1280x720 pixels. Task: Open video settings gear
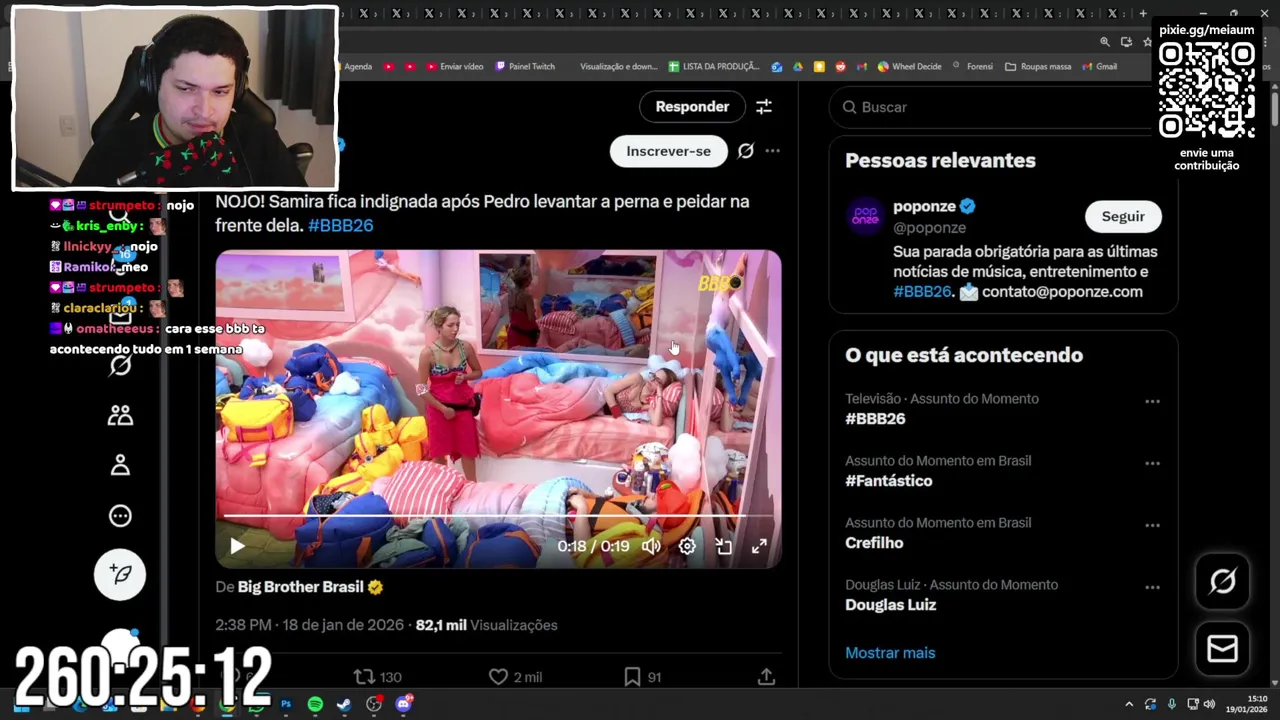[687, 546]
